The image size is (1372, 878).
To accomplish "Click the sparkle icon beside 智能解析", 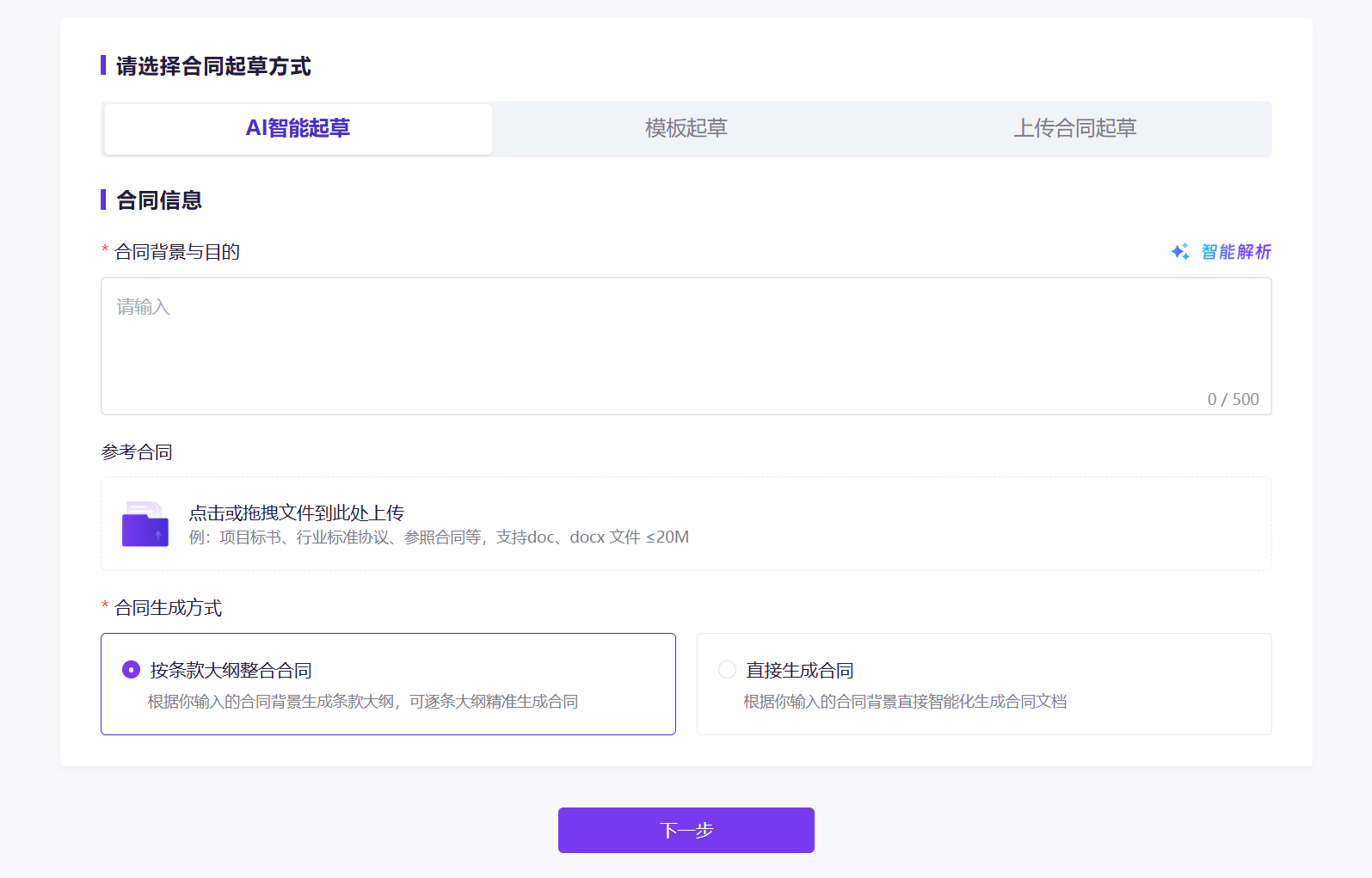I will coord(1180,252).
